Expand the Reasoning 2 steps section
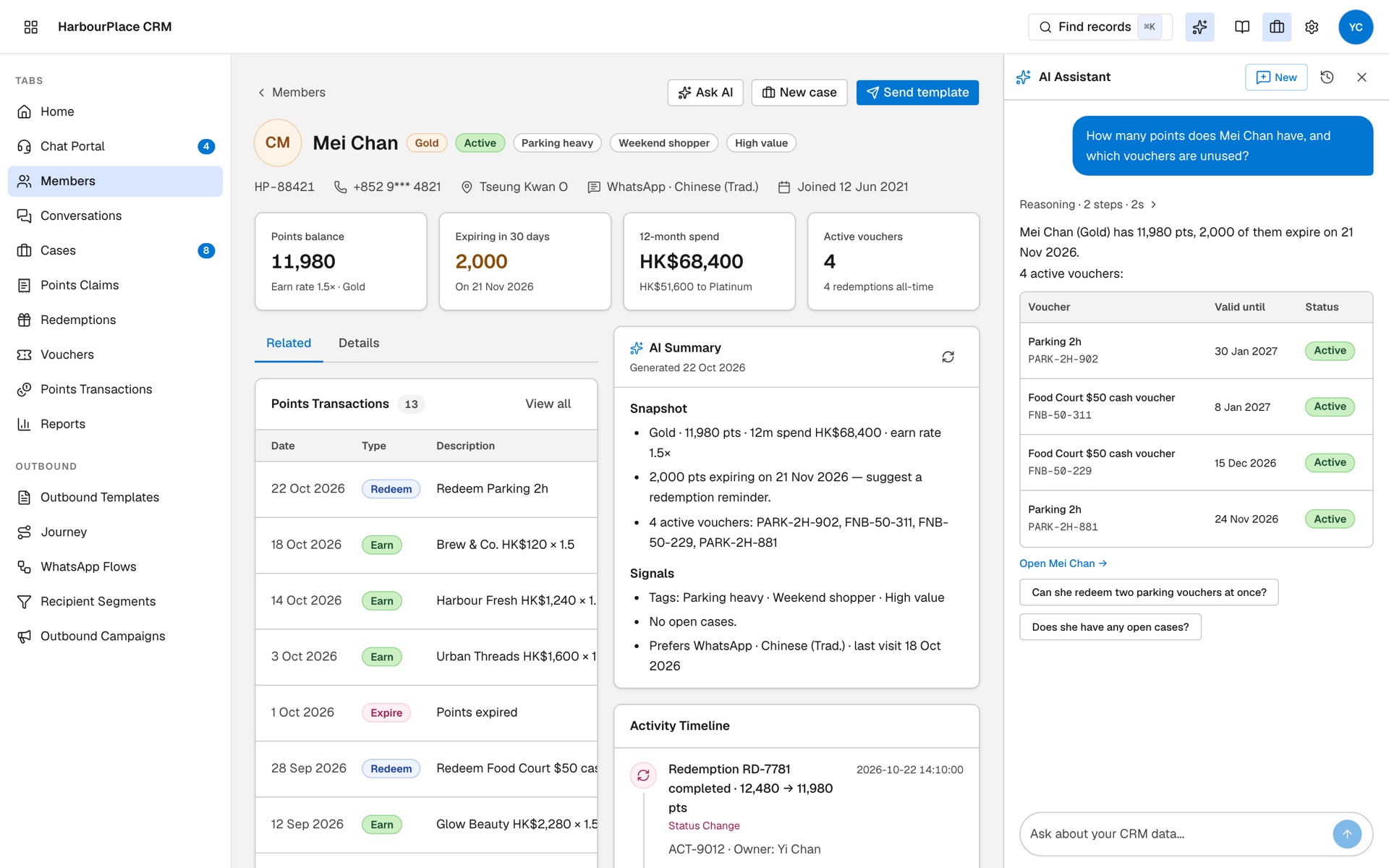Viewport: 1389px width, 868px height. coord(1088,205)
